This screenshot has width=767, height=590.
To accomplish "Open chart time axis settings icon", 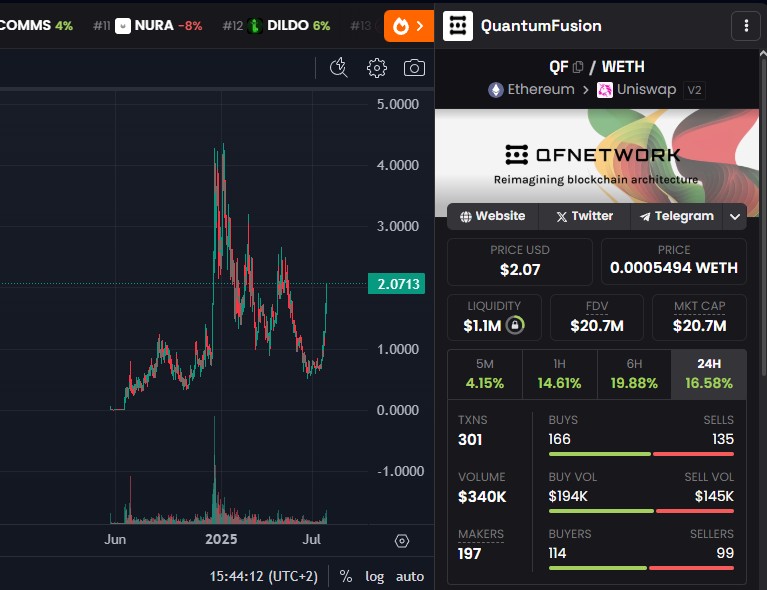I will coord(402,541).
